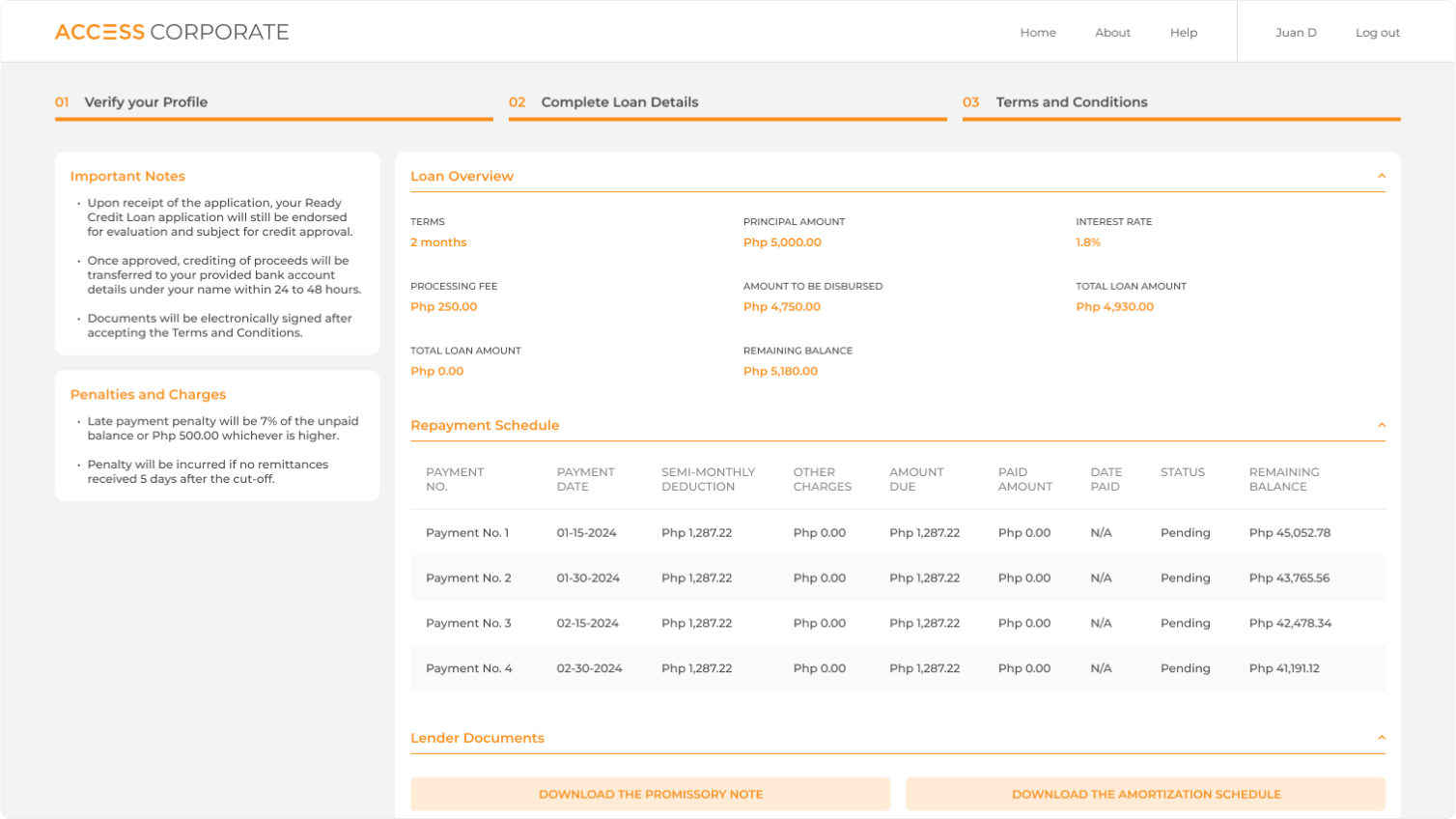Click payment date 01-30-2024

click(x=588, y=579)
